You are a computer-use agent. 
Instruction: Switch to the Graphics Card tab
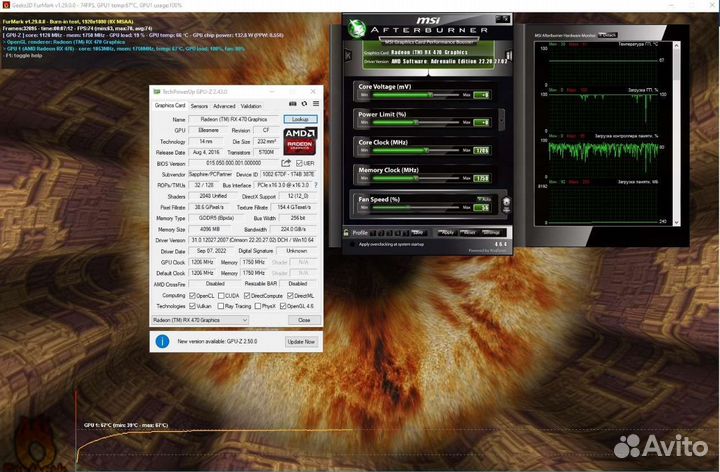pyautogui.click(x=170, y=106)
